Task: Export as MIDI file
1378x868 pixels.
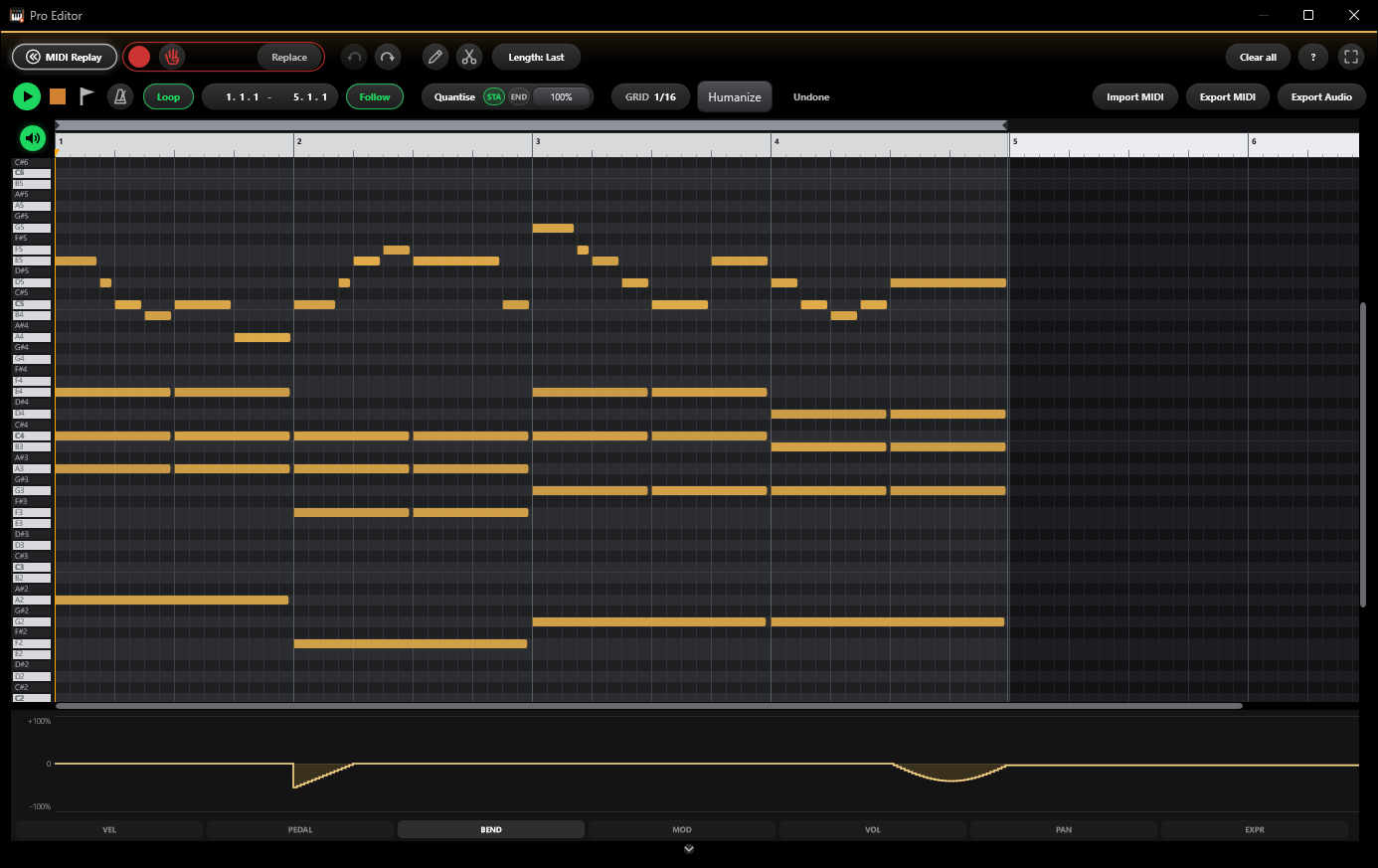Action: tap(1228, 96)
